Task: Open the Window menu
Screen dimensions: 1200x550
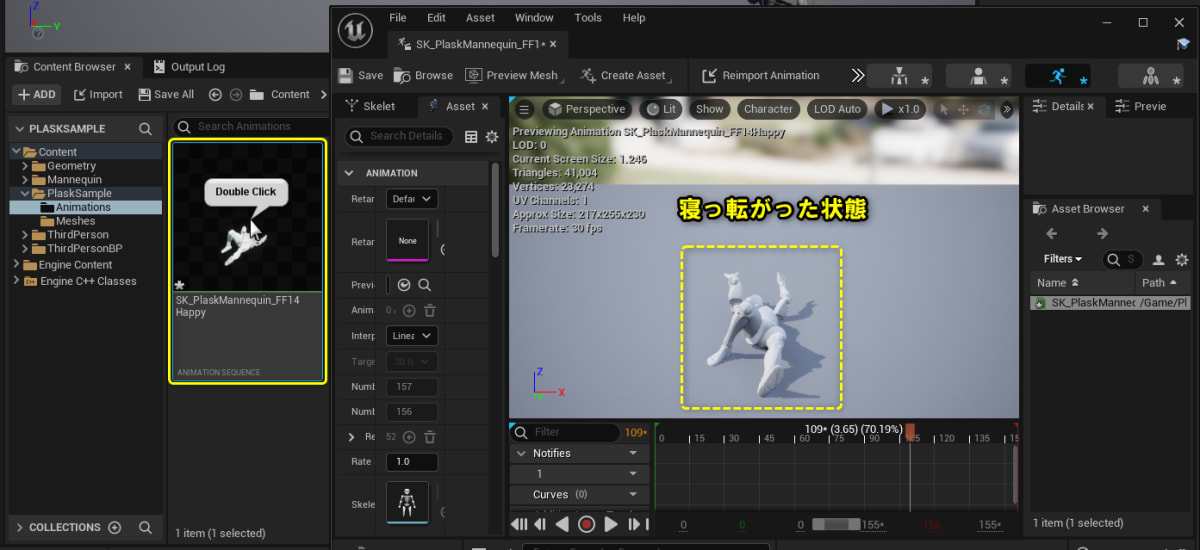Action: coord(533,18)
